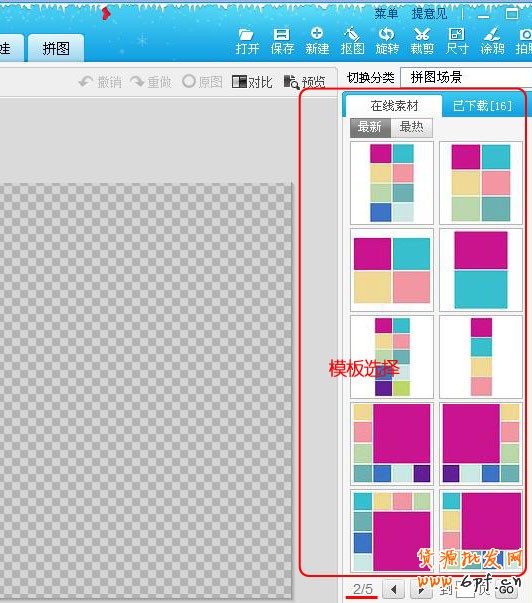Go to previous template page arrow

pos(393,589)
